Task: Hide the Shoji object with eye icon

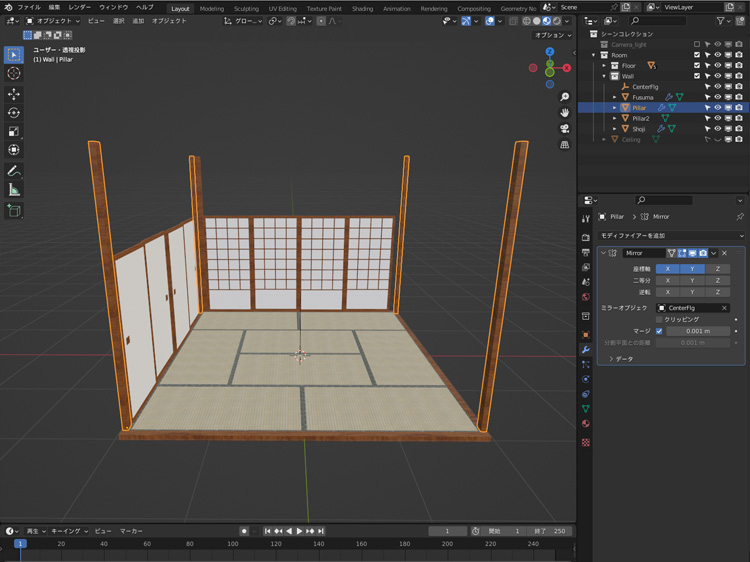Action: tap(718, 129)
